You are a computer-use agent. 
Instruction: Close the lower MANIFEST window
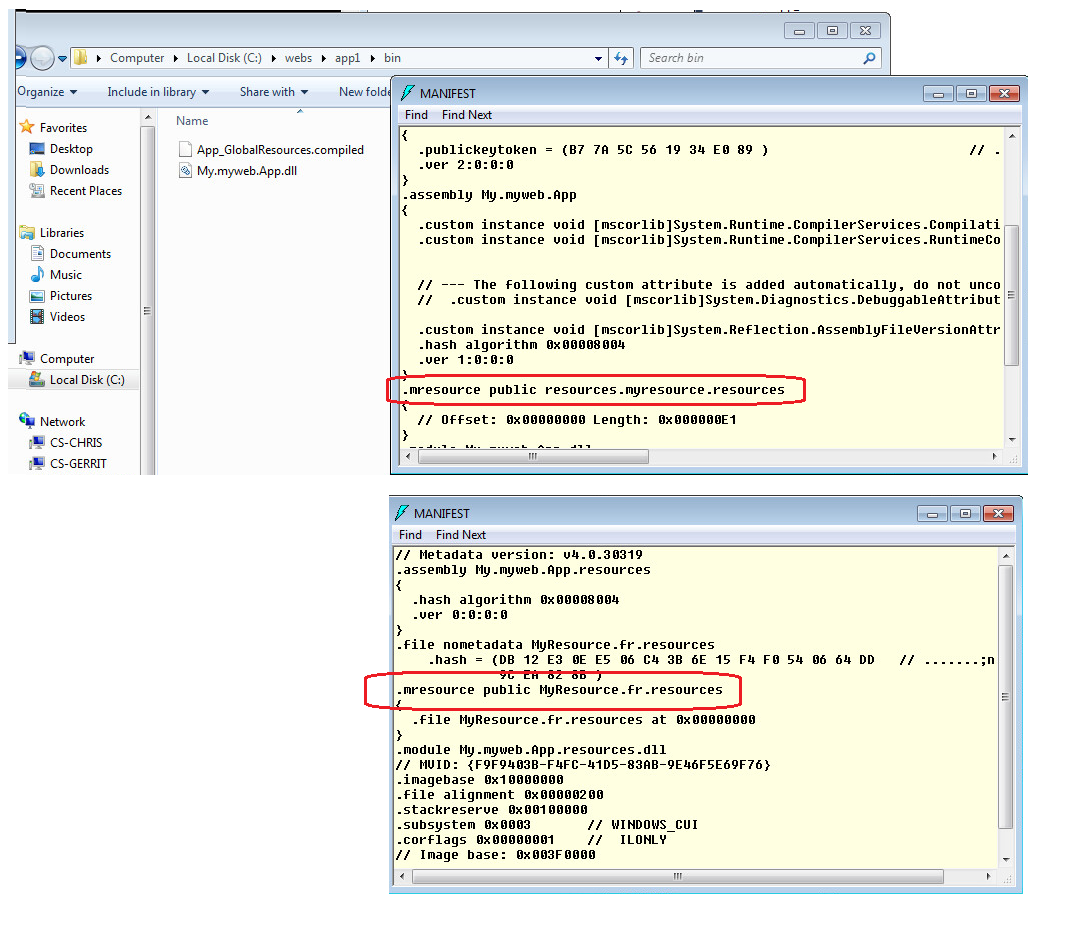click(998, 513)
